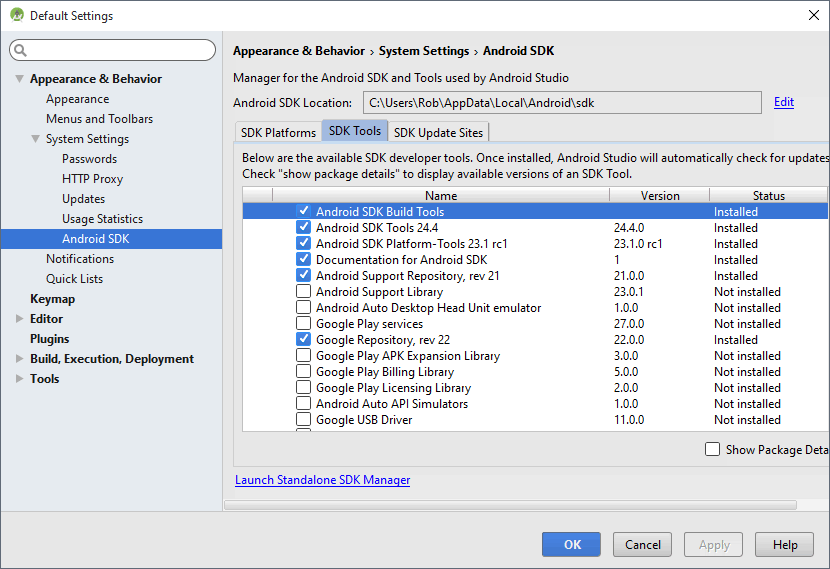
Task: Uncheck Android SDK Platform-Tools 23.1 rc1
Action: point(303,243)
